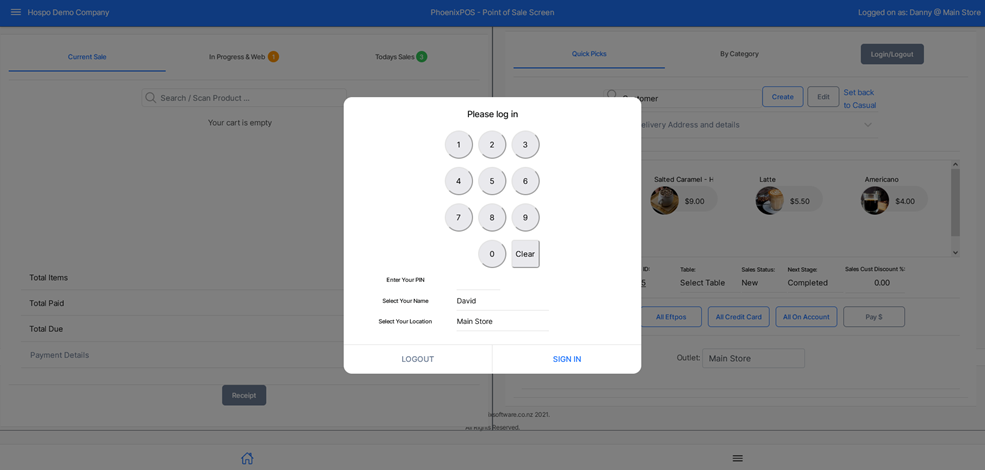
Task: Open the Select Your Location dropdown
Action: [502, 322]
